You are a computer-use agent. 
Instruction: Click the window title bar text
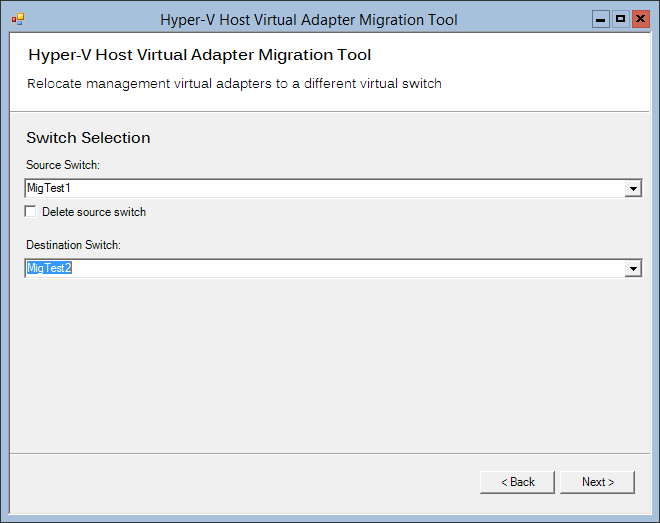[309, 20]
